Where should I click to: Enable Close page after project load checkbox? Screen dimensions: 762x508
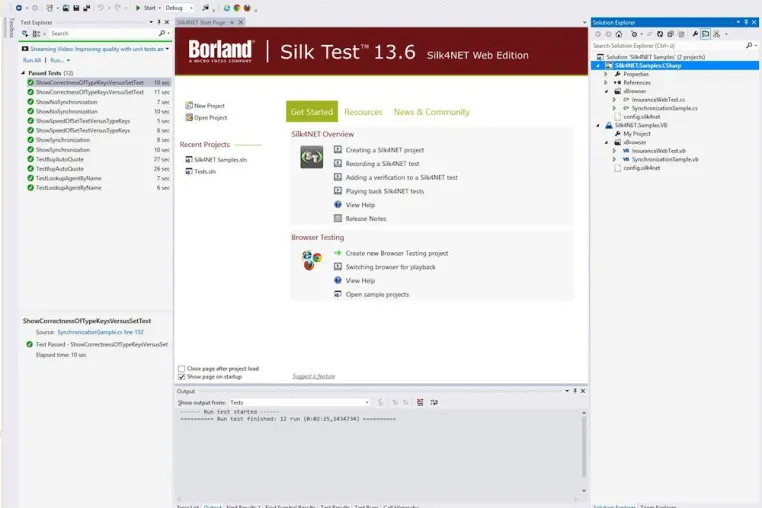point(181,368)
